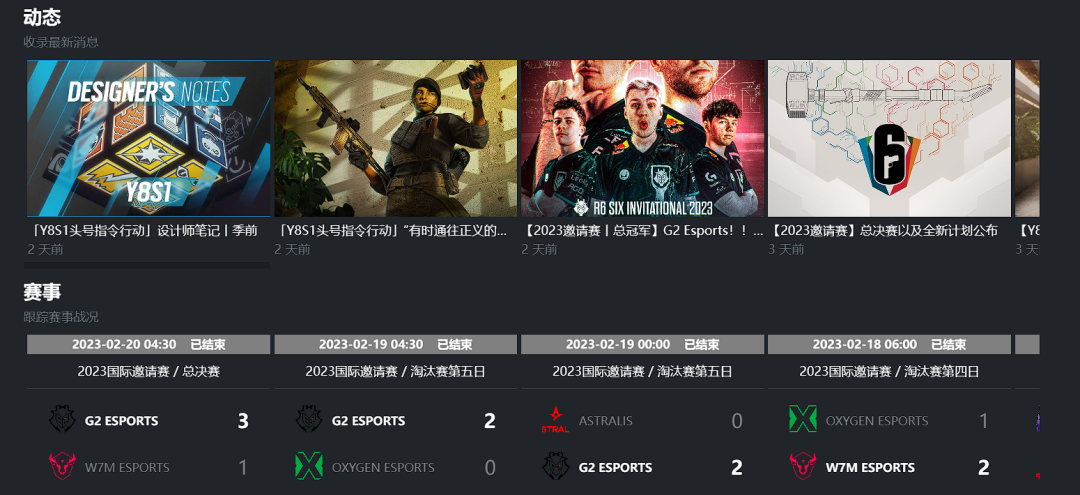Click W7M Esports logo in 淘汰赛第四日 card
The width and height of the screenshot is (1080, 495).
[802, 466]
